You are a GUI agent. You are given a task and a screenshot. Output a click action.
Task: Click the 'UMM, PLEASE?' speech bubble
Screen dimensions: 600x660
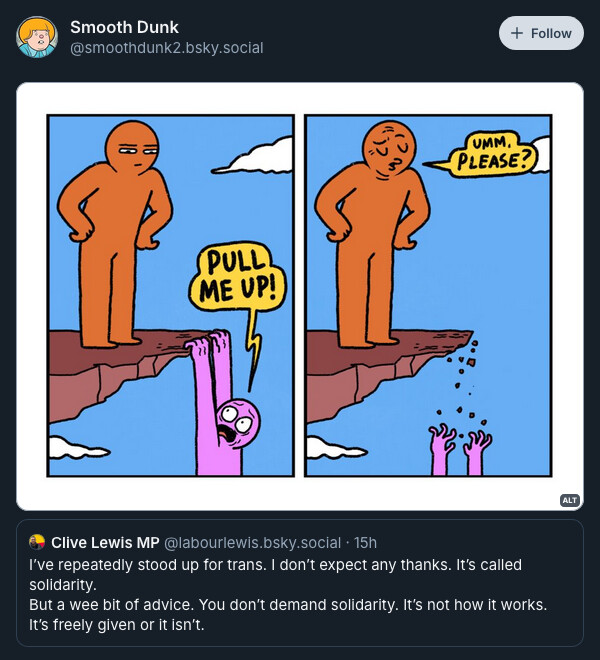point(491,155)
